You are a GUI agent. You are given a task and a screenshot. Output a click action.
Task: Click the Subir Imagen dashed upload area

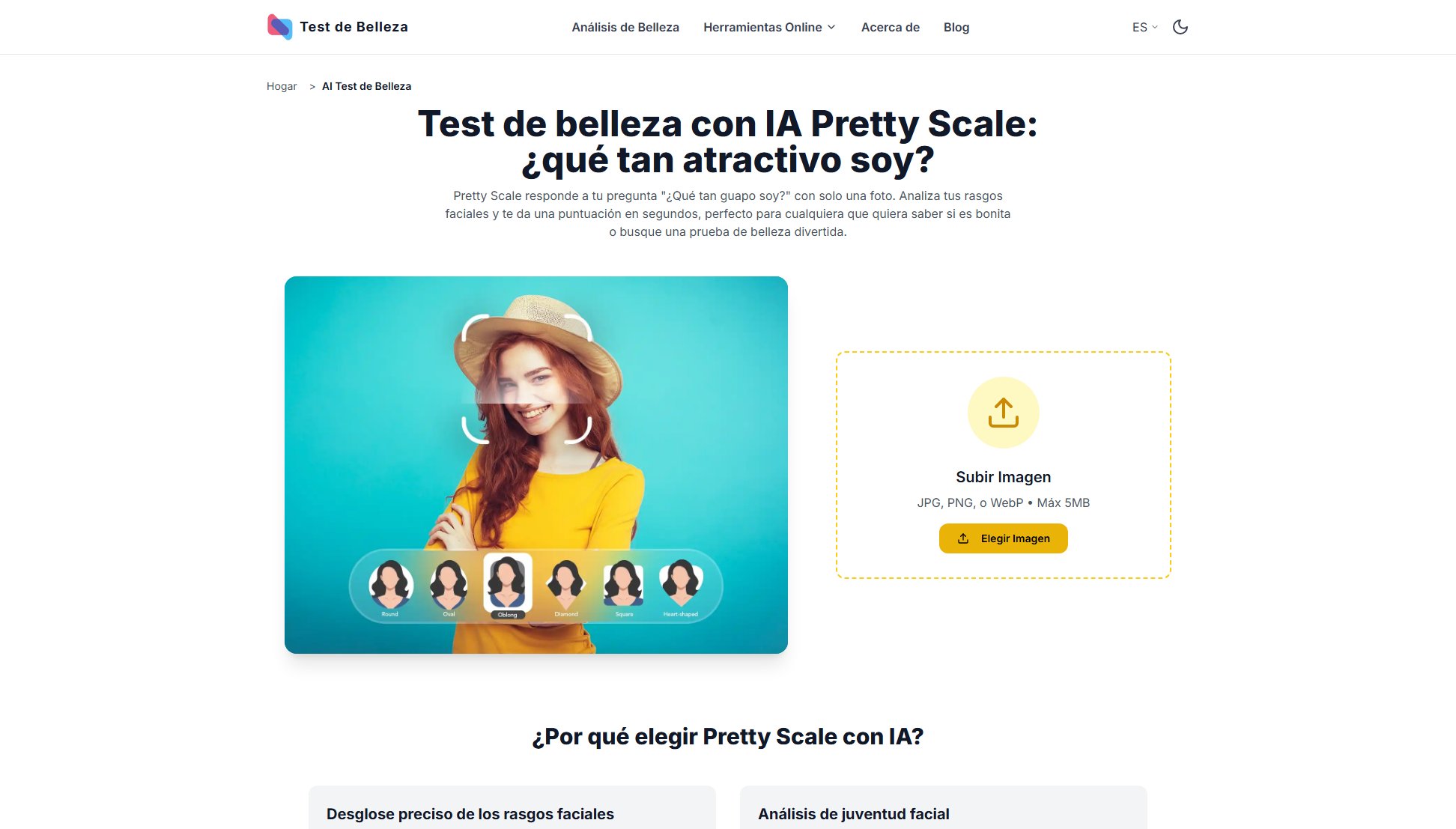pyautogui.click(x=1003, y=464)
